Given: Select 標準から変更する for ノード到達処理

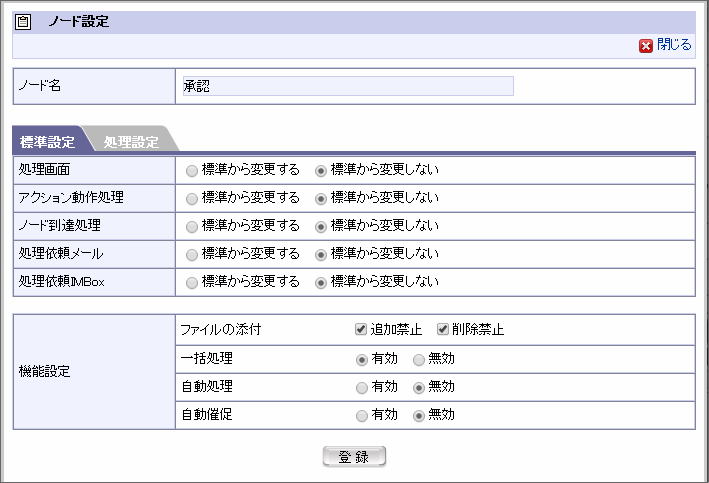Looking at the screenshot, I should (x=192, y=227).
